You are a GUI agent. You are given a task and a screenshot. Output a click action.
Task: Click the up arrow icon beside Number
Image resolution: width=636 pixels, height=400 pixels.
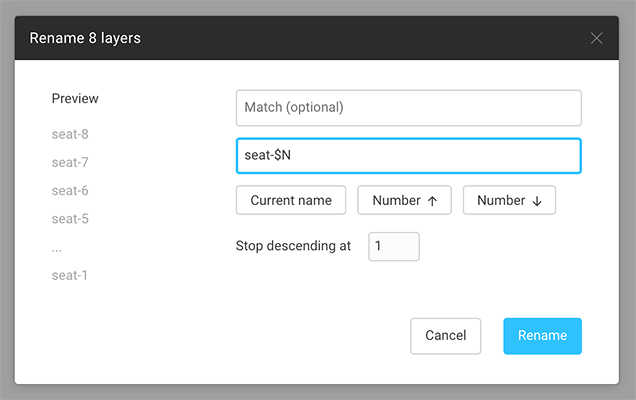click(433, 201)
